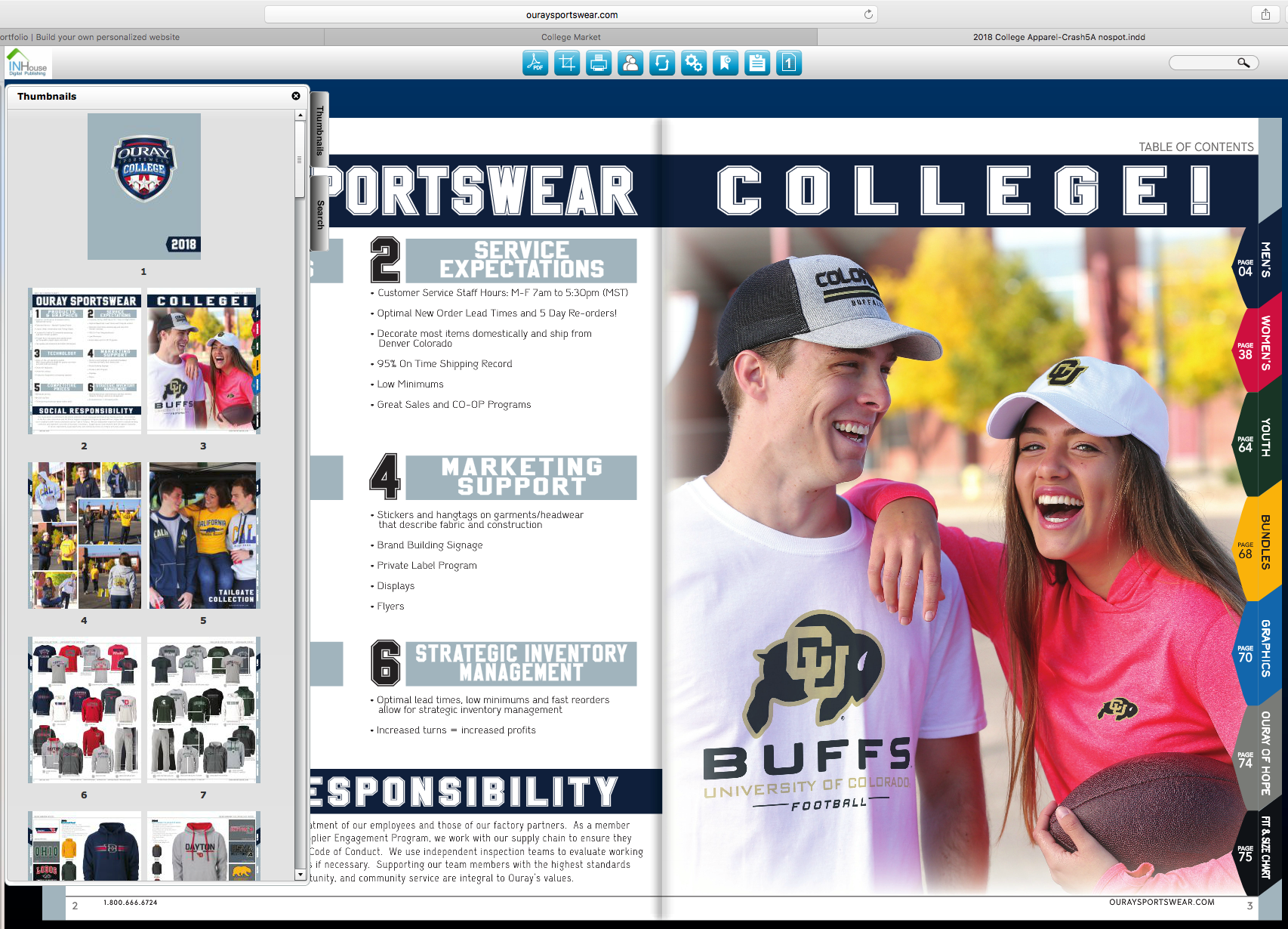Click the TABLE OF CONTENTS label
Screen dimensions: 1288x929
click(1196, 147)
